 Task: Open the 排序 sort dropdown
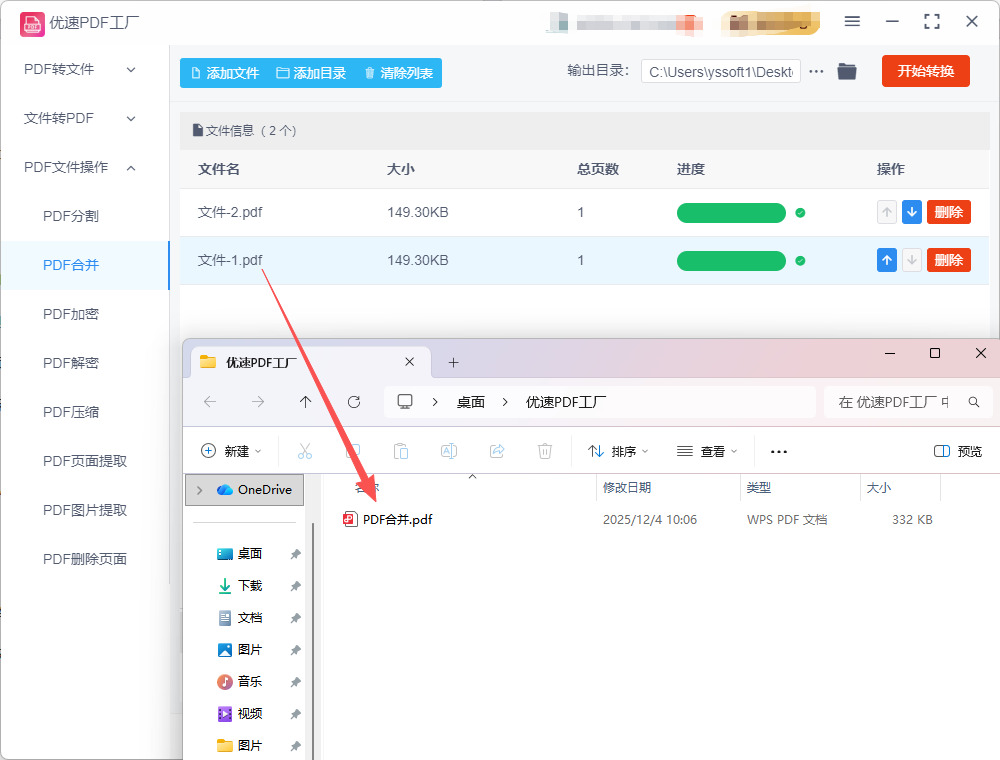[618, 451]
